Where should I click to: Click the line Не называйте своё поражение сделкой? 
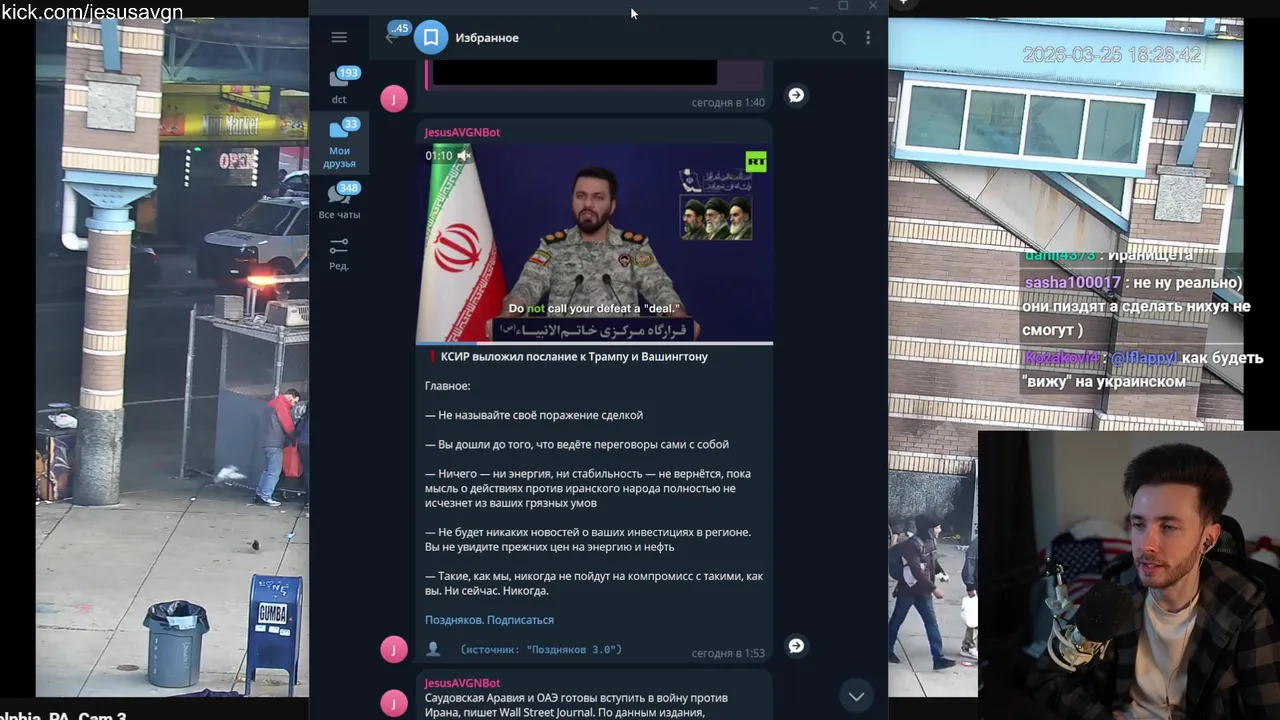(x=534, y=415)
